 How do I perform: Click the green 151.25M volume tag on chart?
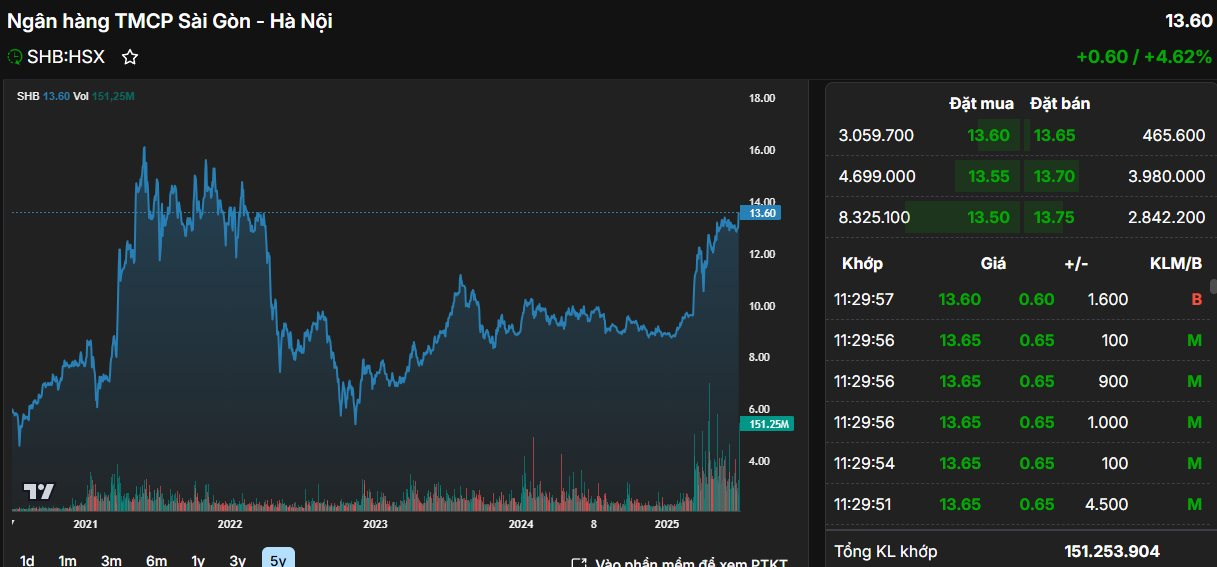[766, 424]
